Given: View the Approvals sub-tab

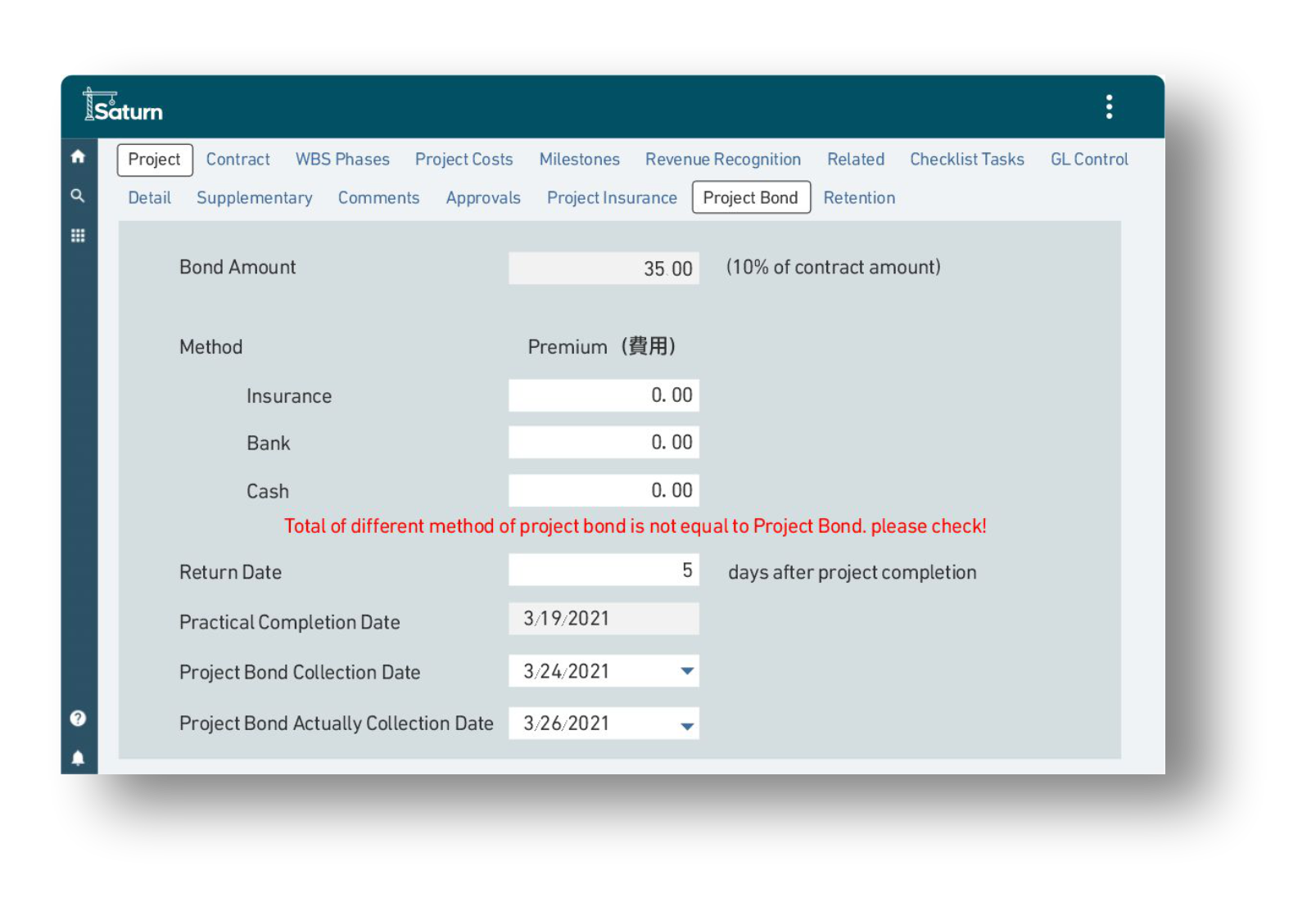Looking at the screenshot, I should pos(483,198).
